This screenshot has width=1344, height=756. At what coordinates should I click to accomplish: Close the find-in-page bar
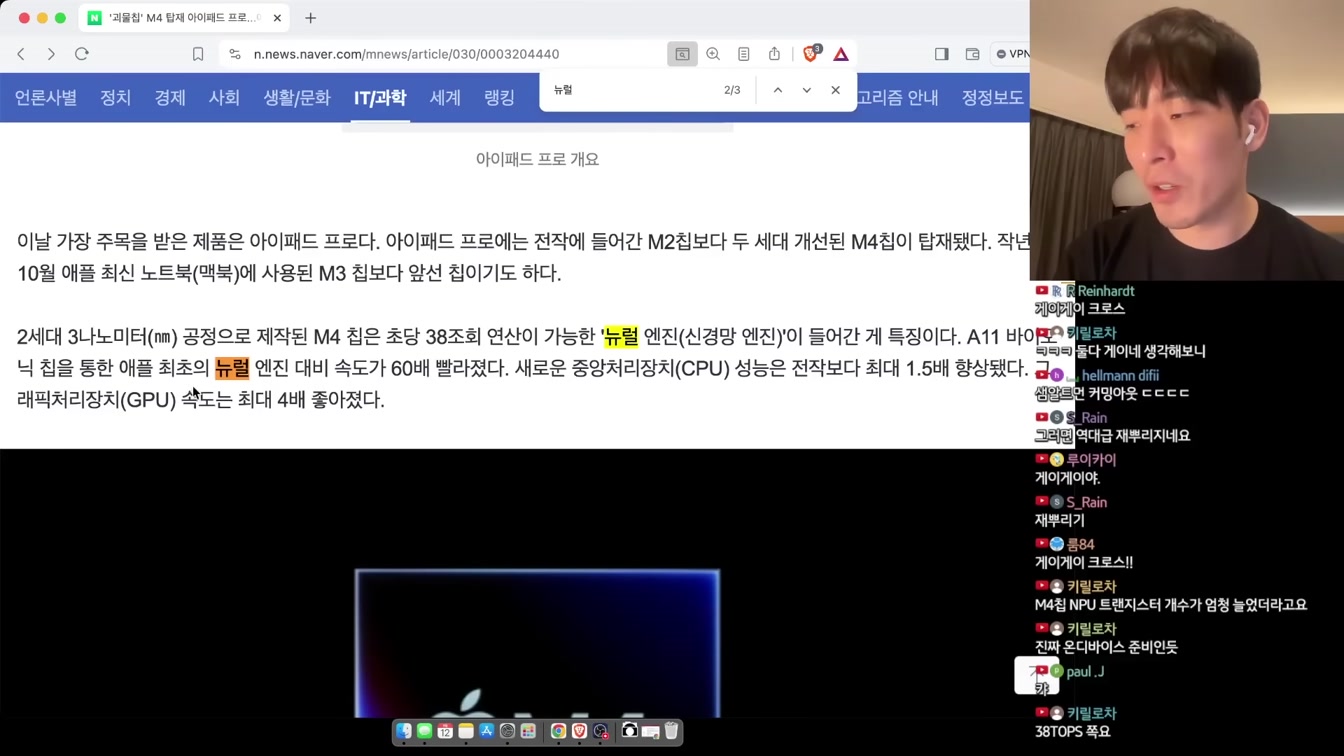[836, 90]
